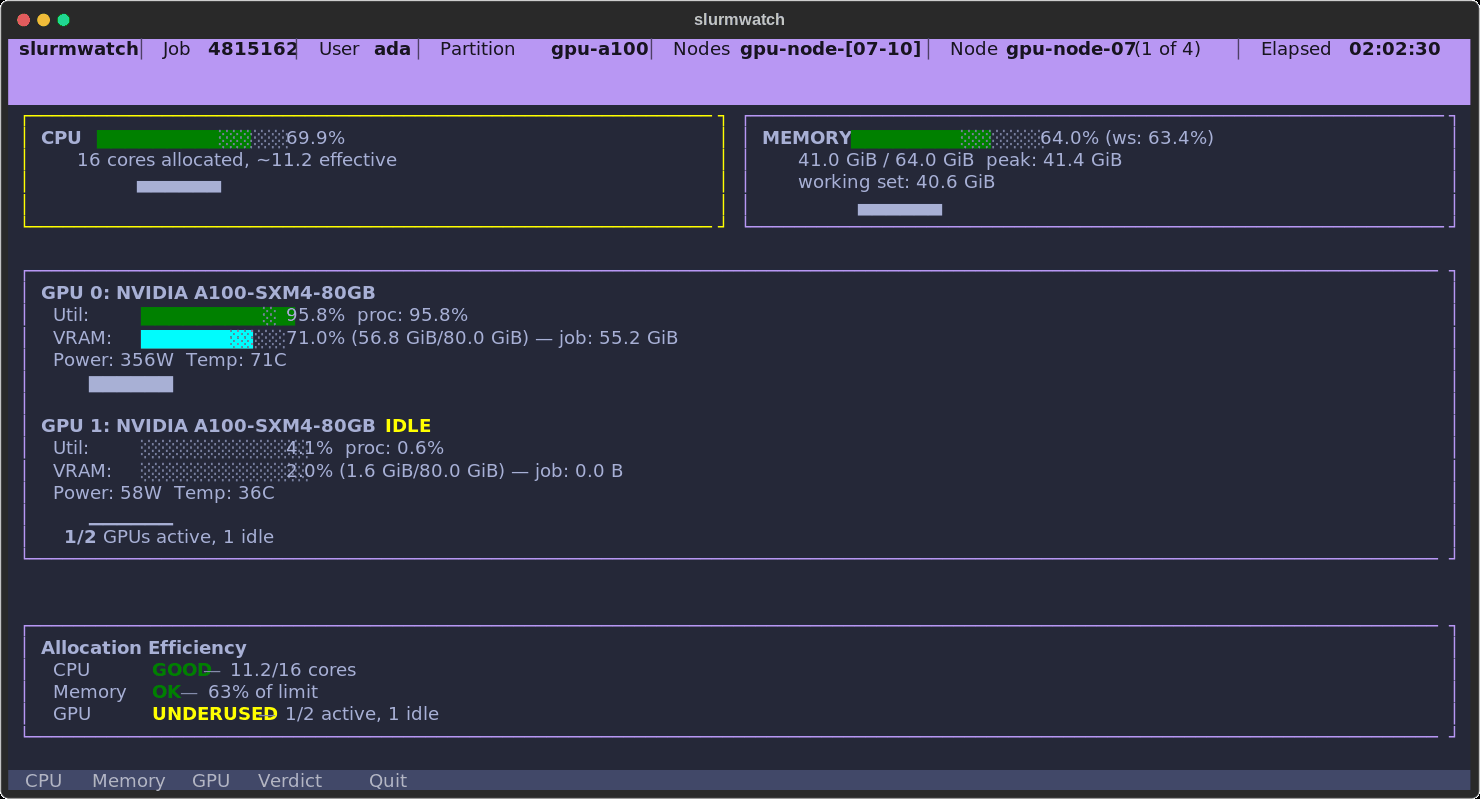The image size is (1480, 799).
Task: Maximize the window with the green button
Action: pos(64,20)
